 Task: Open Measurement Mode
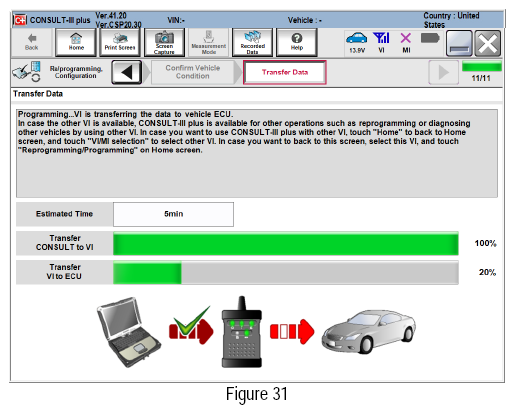coord(209,42)
